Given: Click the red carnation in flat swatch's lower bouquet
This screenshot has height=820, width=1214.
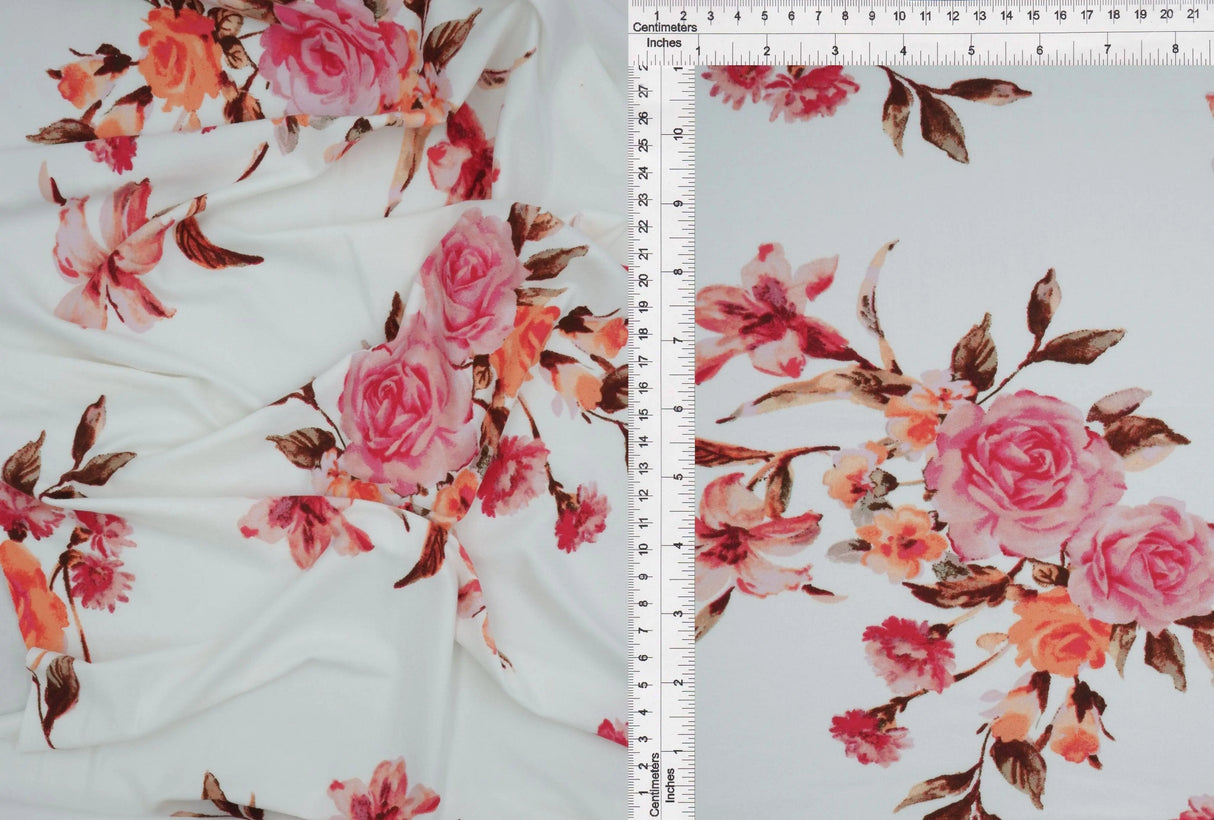Looking at the screenshot, I should (908, 653).
